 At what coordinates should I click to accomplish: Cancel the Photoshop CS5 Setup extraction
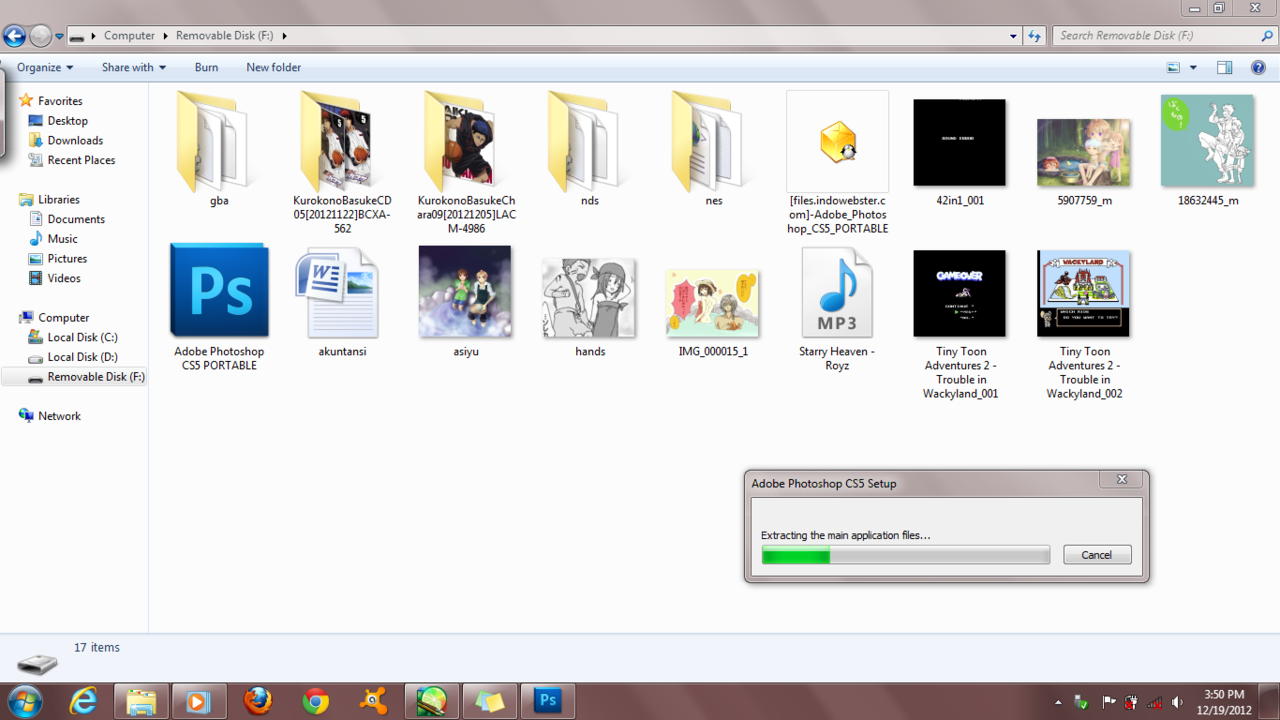pos(1096,555)
